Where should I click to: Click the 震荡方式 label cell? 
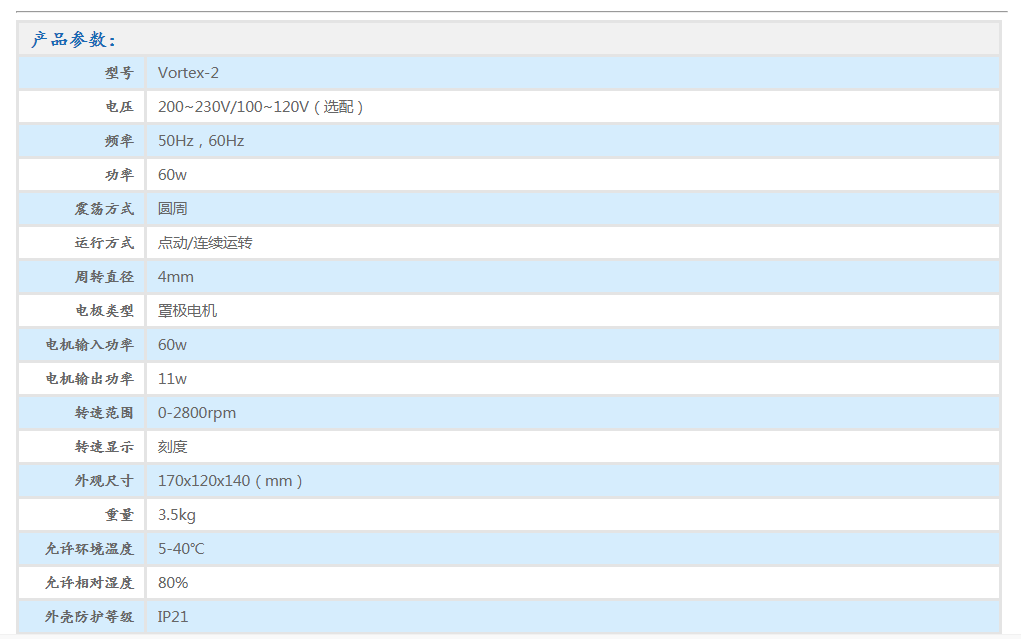click(104, 209)
